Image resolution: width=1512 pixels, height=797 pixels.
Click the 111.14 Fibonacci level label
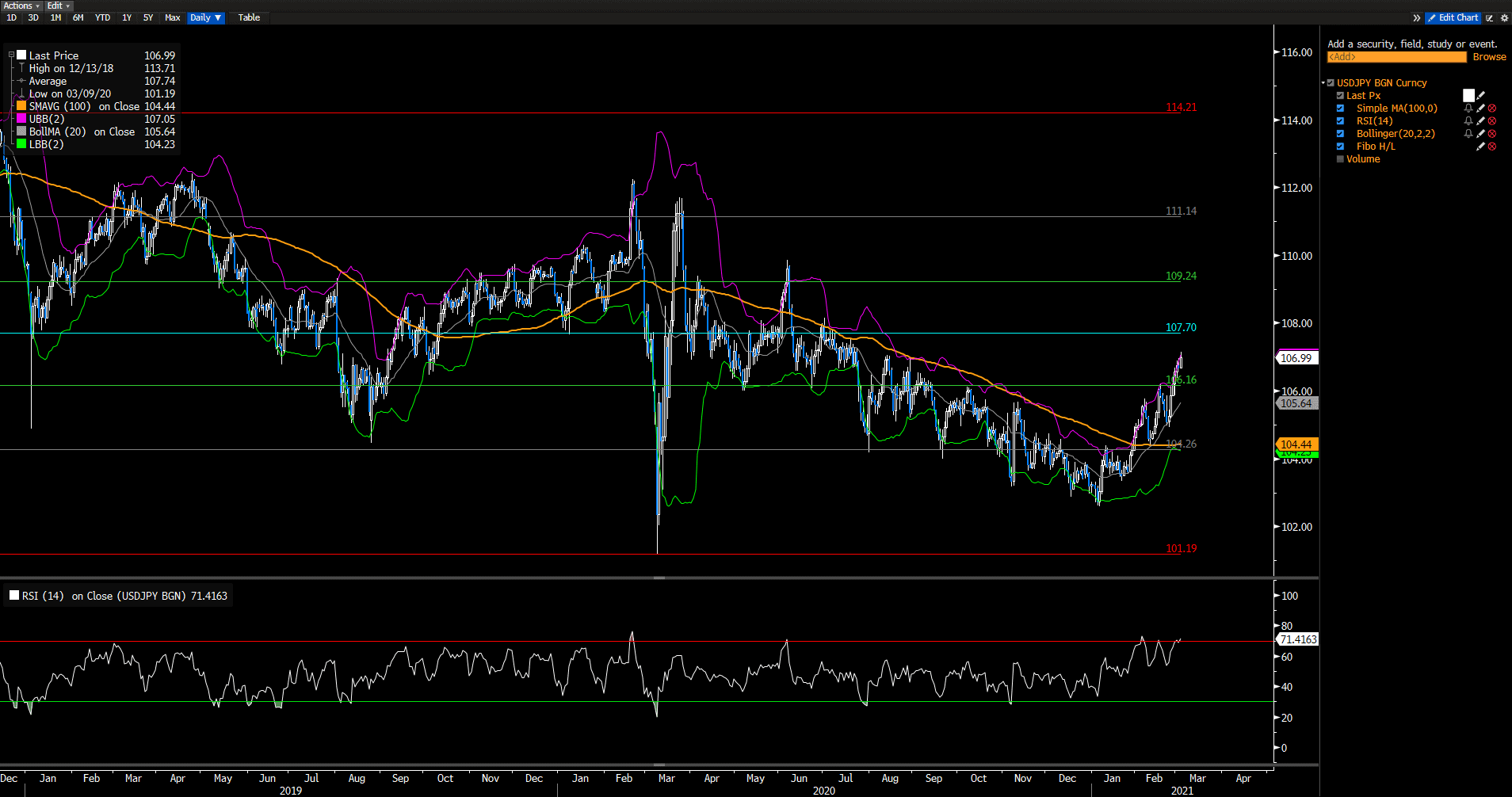1181,211
